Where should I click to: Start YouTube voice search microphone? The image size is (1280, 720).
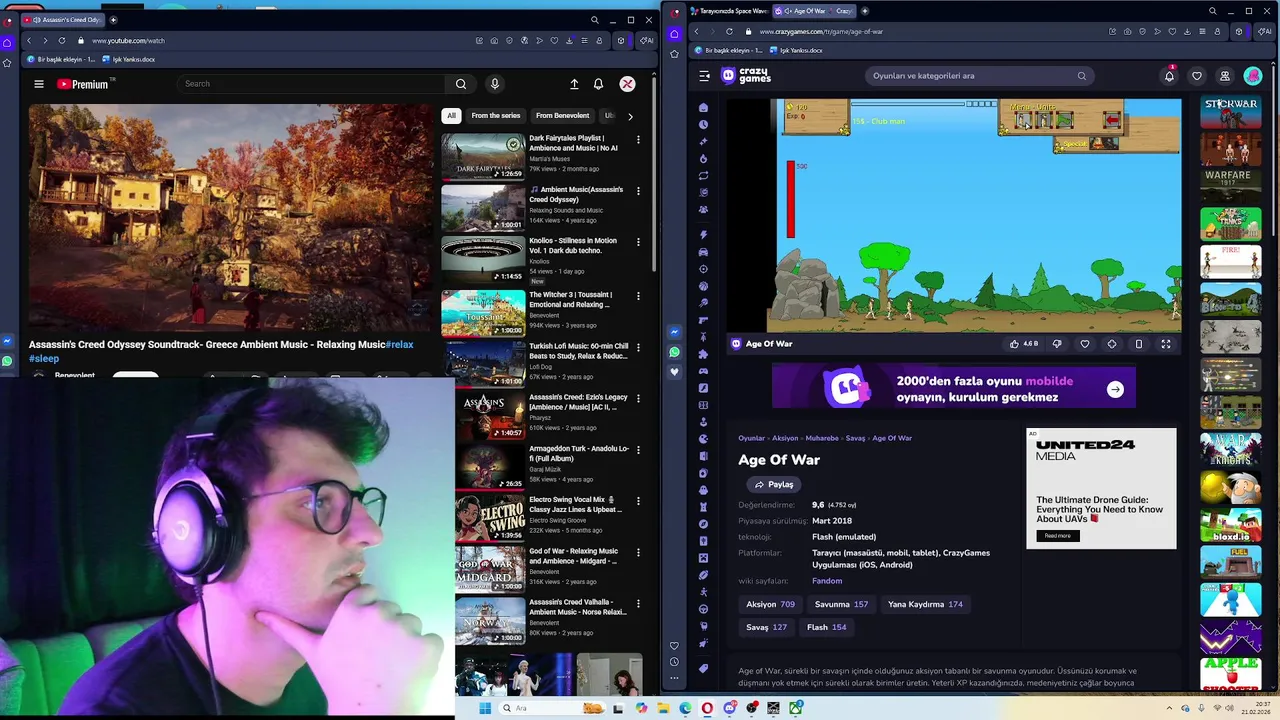(x=494, y=84)
